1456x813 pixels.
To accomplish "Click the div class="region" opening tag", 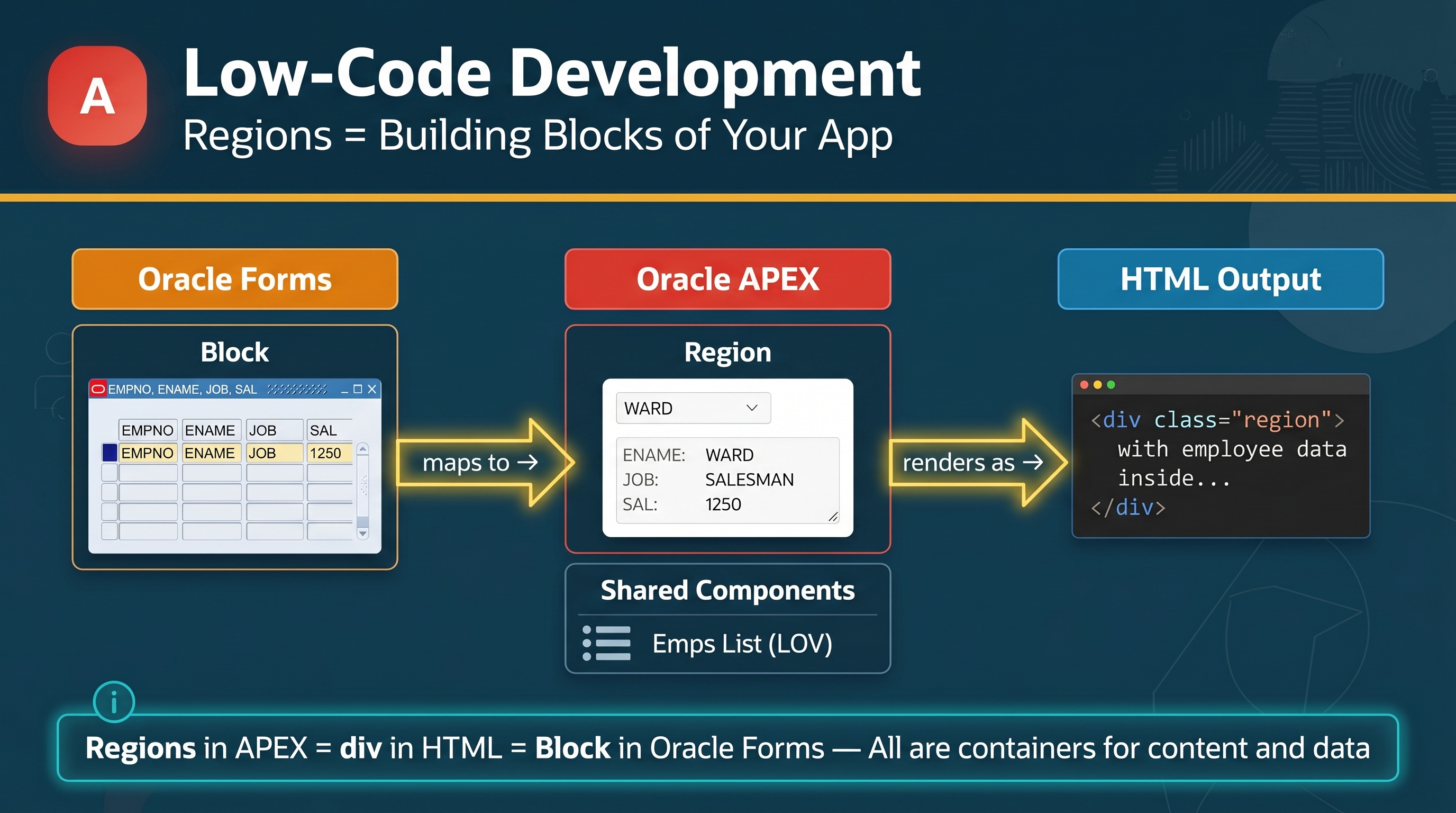I will tap(1217, 420).
